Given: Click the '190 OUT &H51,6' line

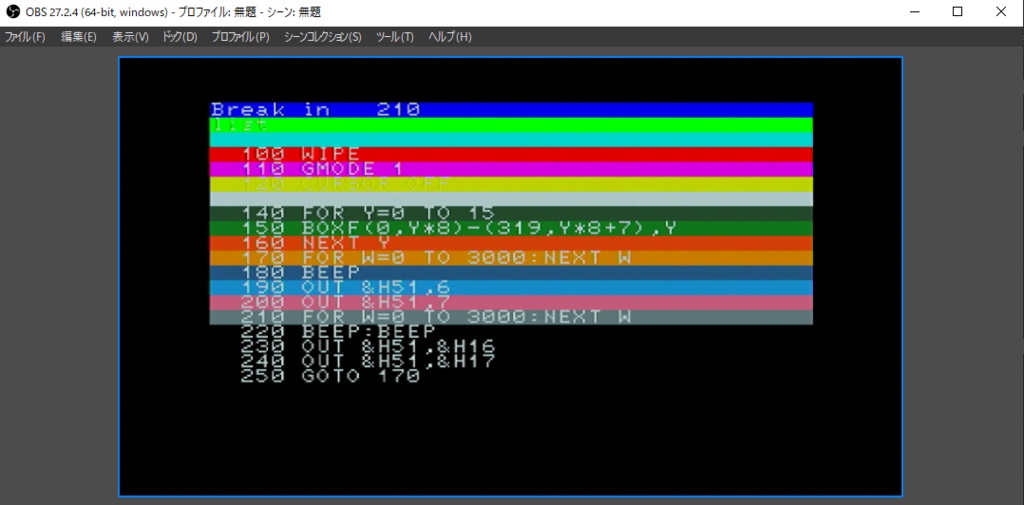Looking at the screenshot, I should 511,287.
